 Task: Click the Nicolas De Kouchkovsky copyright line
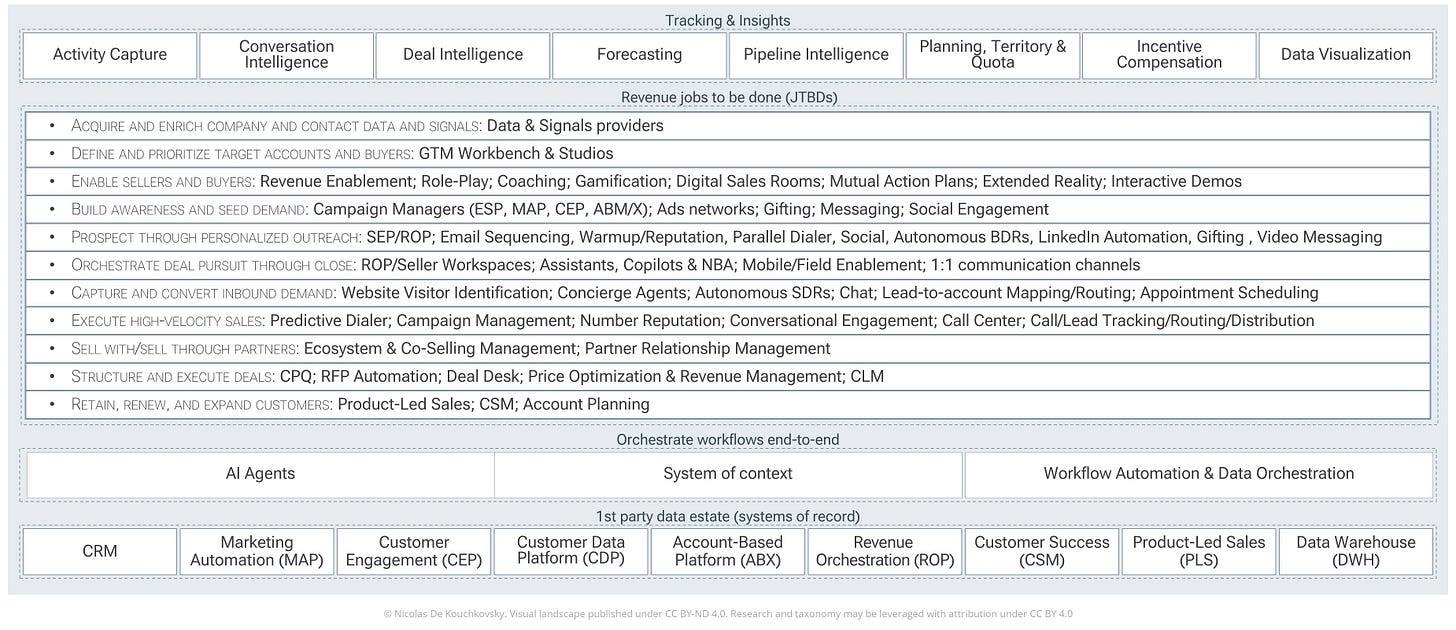click(x=728, y=614)
